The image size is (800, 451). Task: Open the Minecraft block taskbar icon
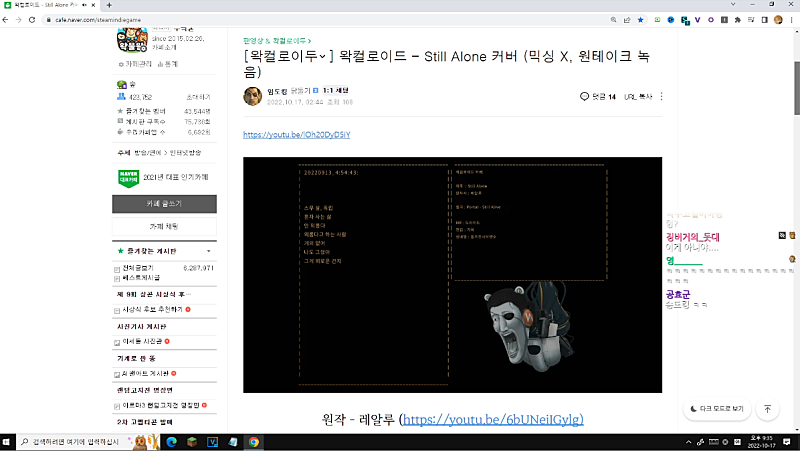(192, 442)
